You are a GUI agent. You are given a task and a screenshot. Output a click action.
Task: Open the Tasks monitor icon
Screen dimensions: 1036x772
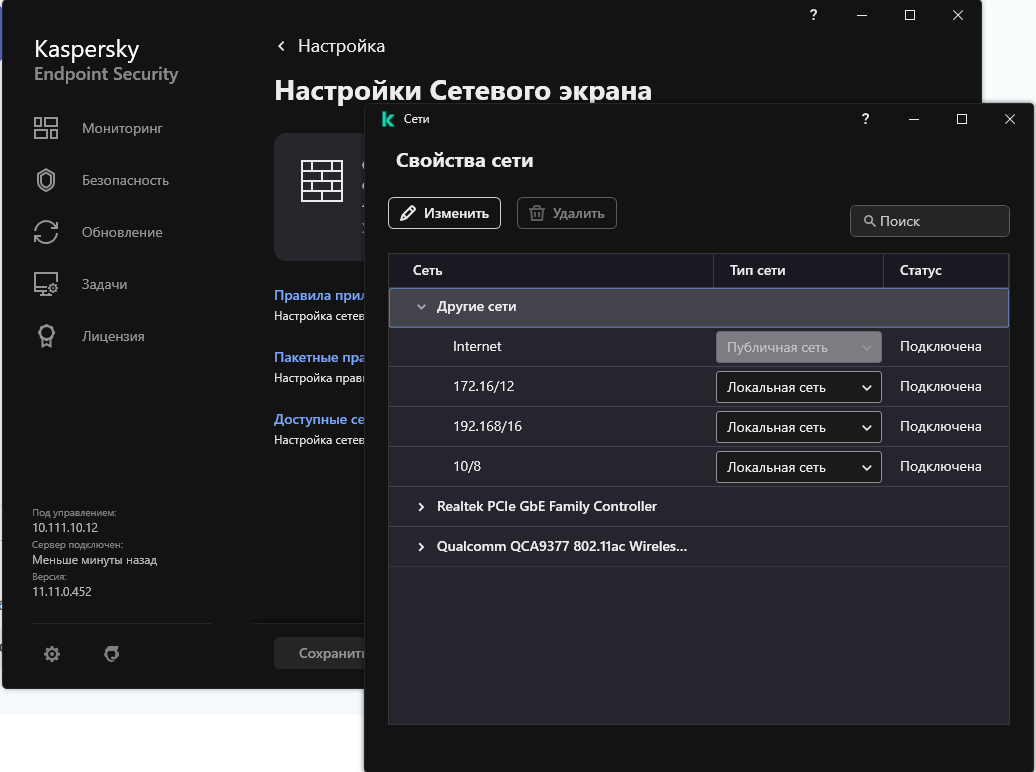click(46, 284)
